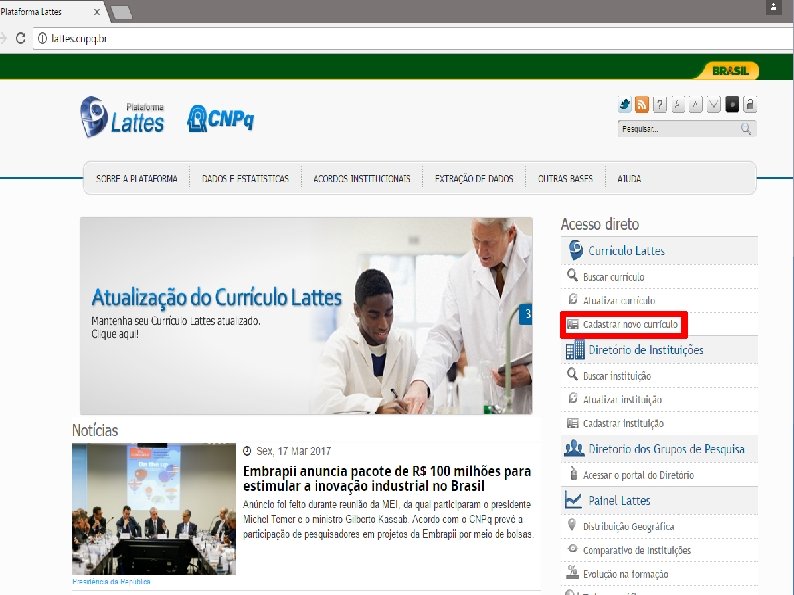The image size is (794, 595).
Task: Click the Atualizar instituição link
Action: click(x=622, y=400)
